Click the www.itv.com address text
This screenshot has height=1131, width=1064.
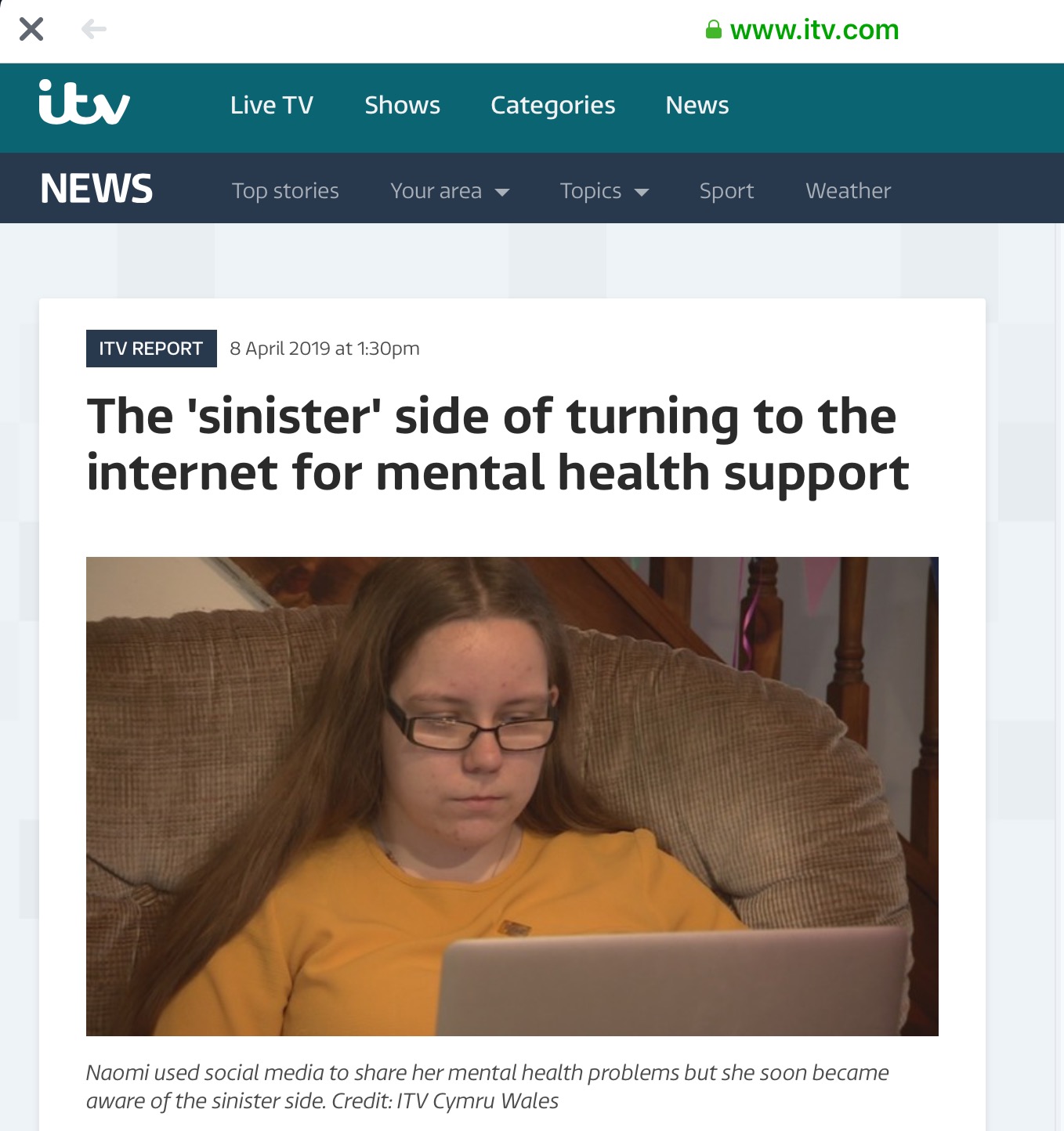[x=815, y=30]
